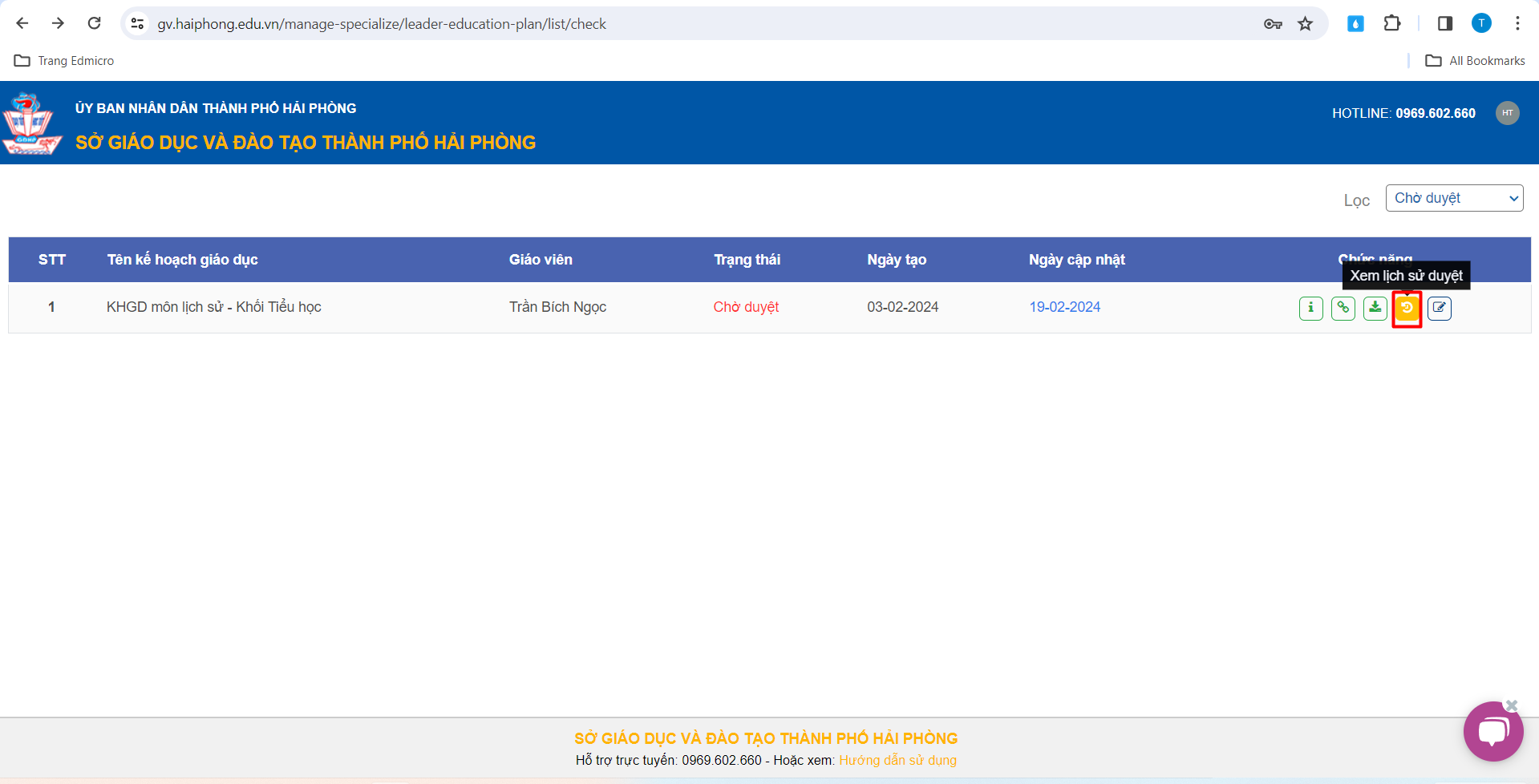Click the HT user avatar in header

(1507, 113)
